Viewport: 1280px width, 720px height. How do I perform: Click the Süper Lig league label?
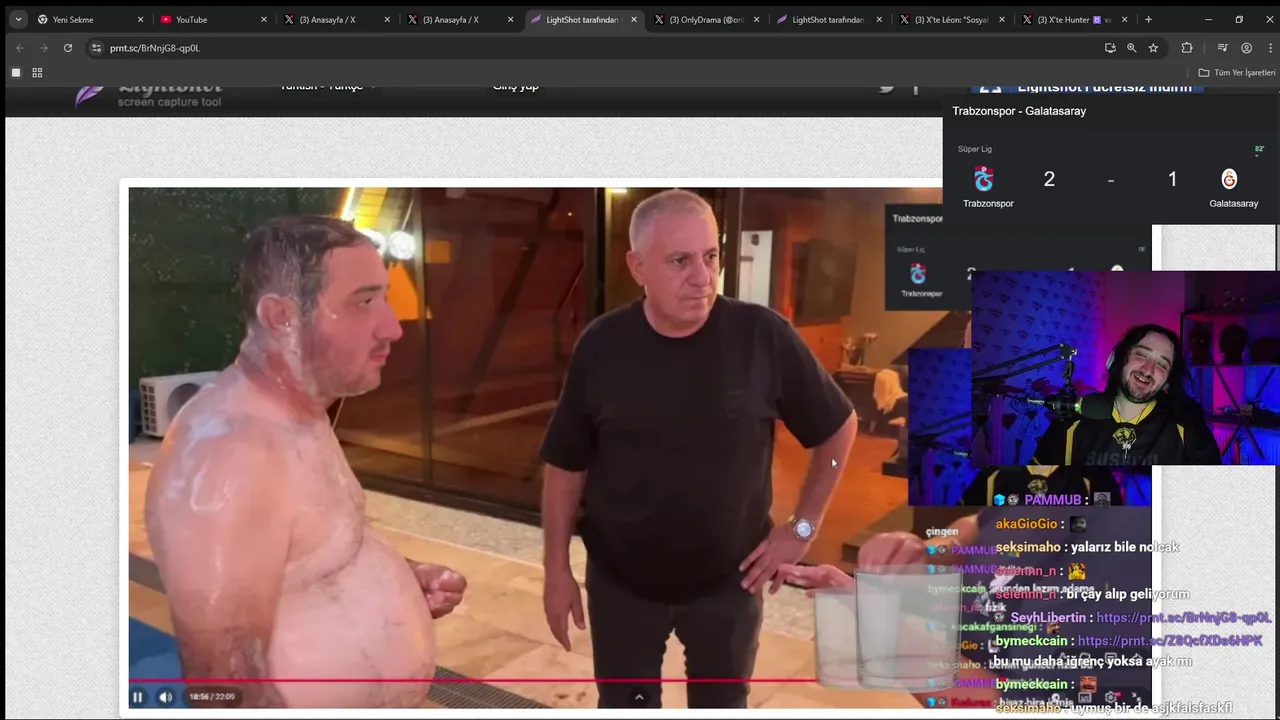(975, 149)
